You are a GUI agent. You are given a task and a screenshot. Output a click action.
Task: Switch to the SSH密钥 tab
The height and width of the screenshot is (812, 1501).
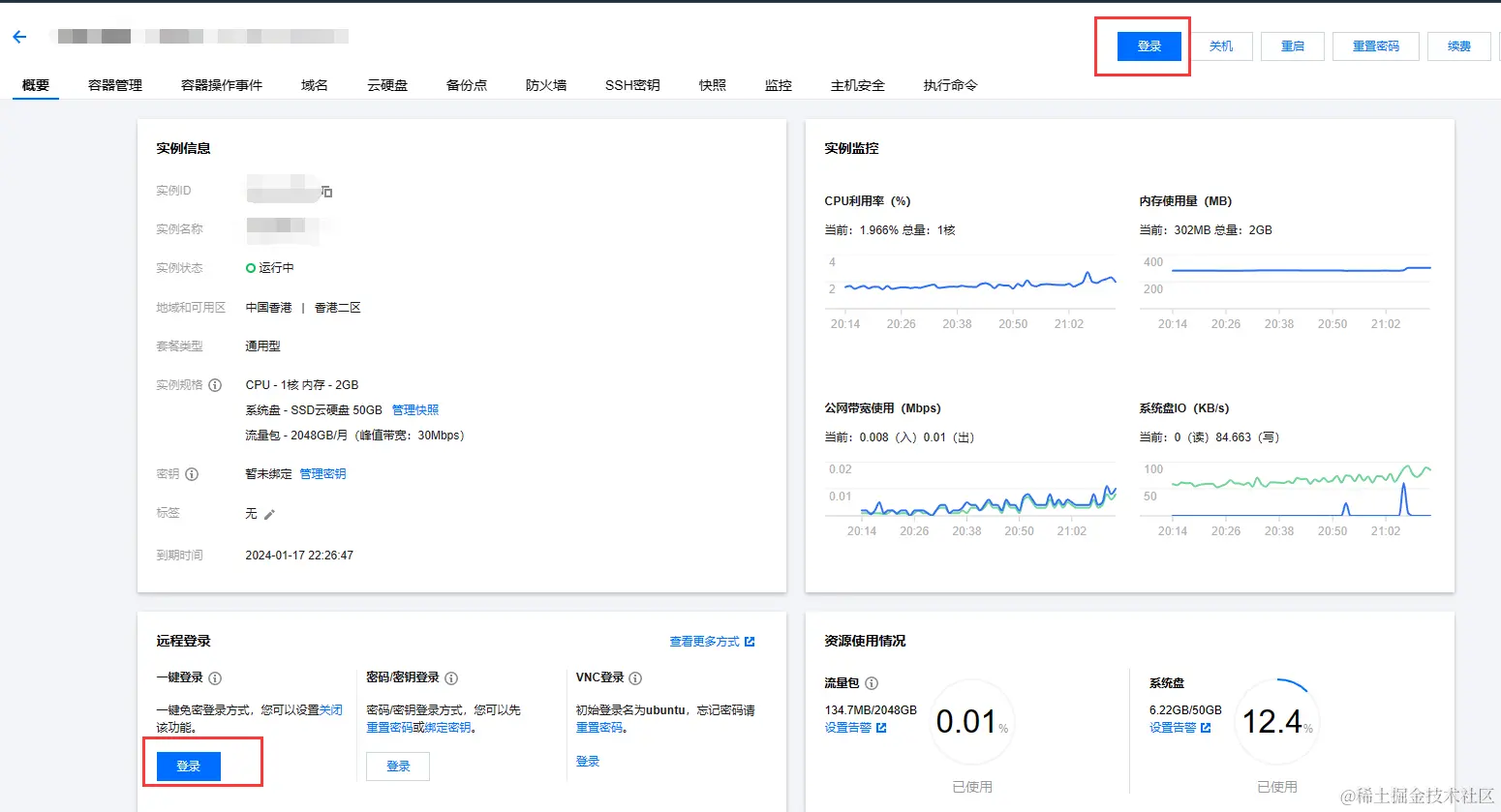point(631,84)
